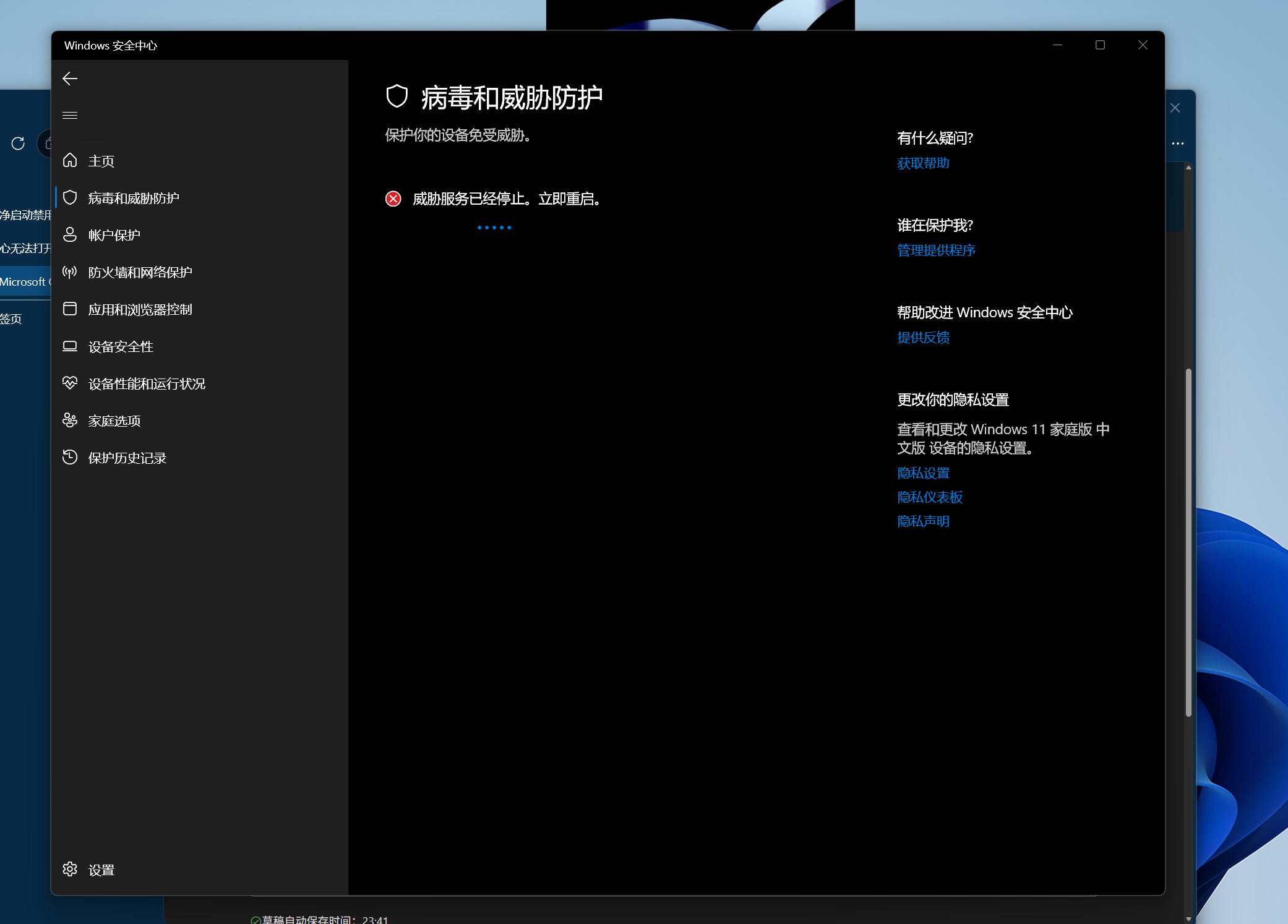The height and width of the screenshot is (924, 1288).
Task: Toggle the hamburger navigation menu
Action: pyautogui.click(x=70, y=115)
